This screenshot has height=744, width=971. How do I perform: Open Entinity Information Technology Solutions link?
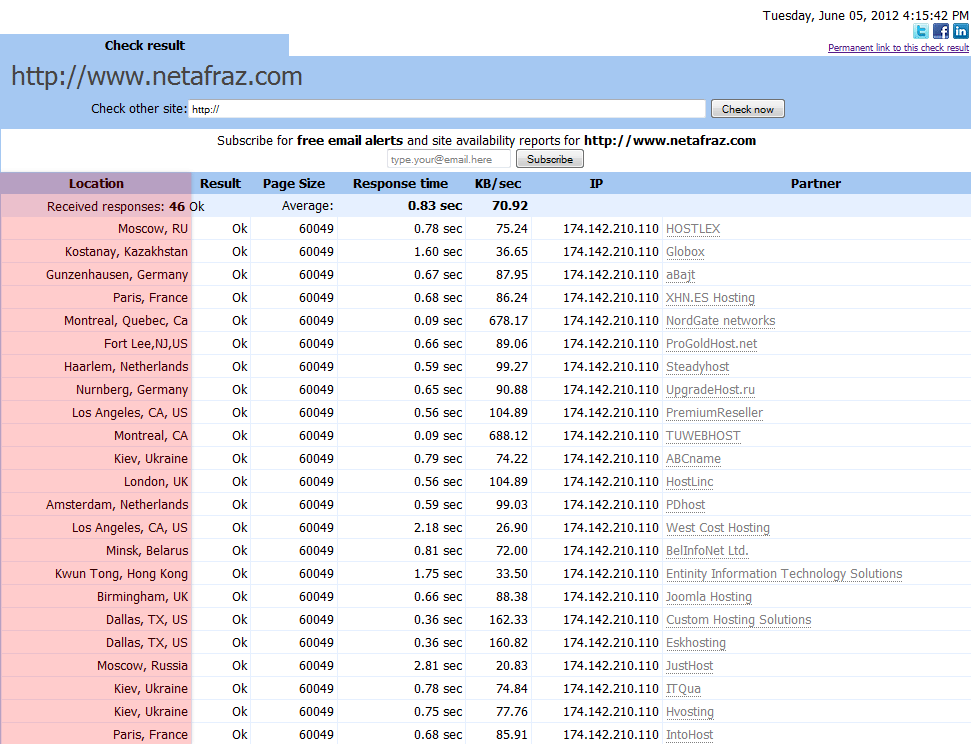pos(784,574)
